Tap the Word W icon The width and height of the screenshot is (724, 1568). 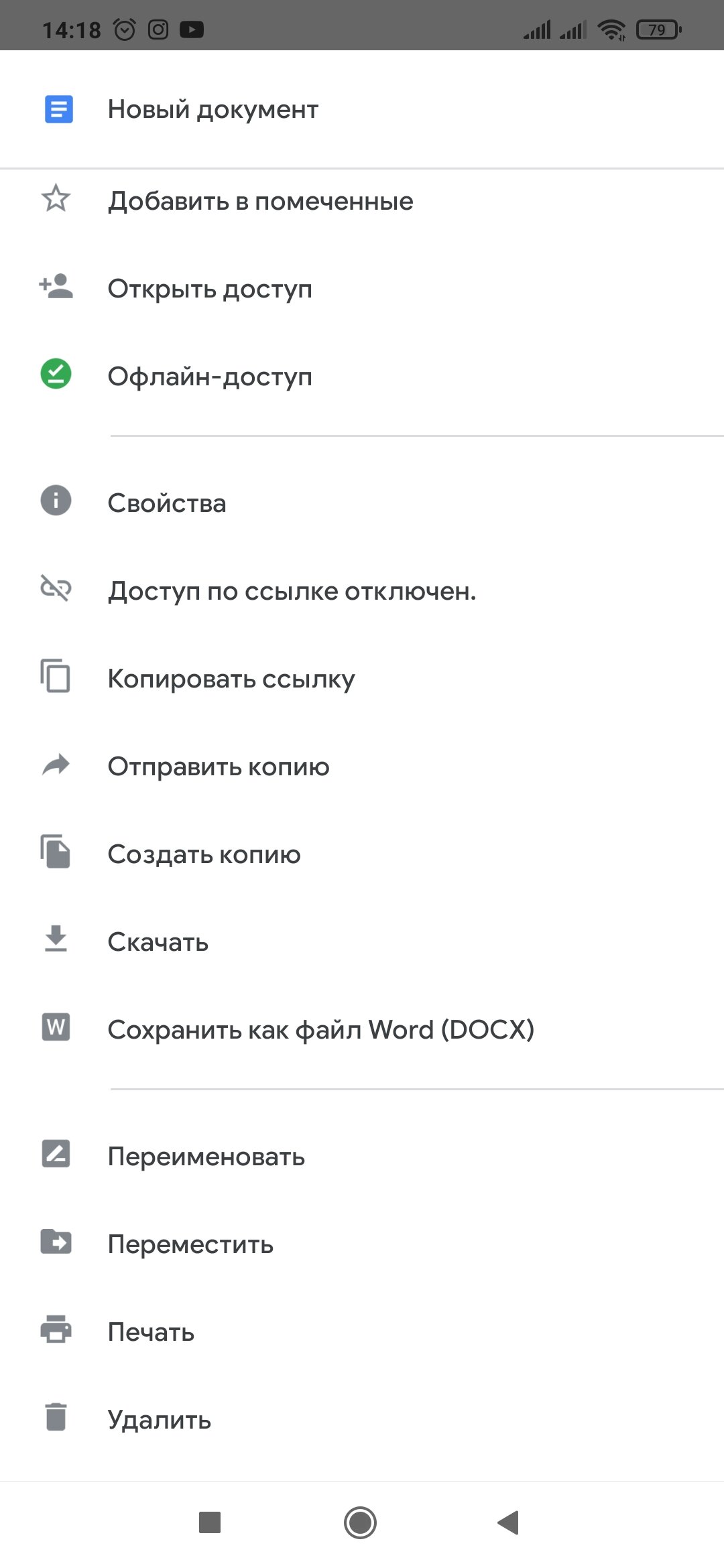56,1027
